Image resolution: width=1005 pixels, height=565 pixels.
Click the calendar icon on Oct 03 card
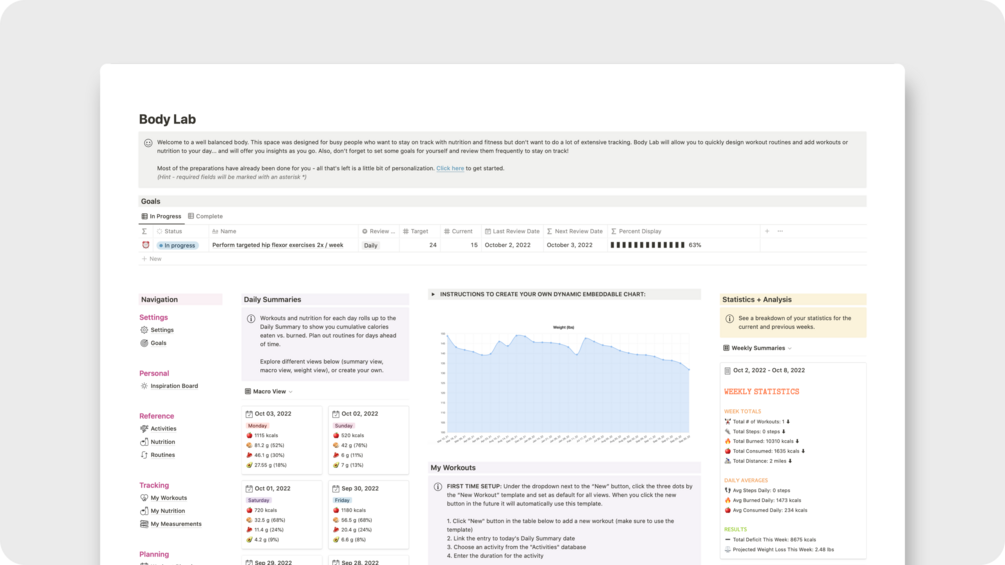click(x=249, y=414)
